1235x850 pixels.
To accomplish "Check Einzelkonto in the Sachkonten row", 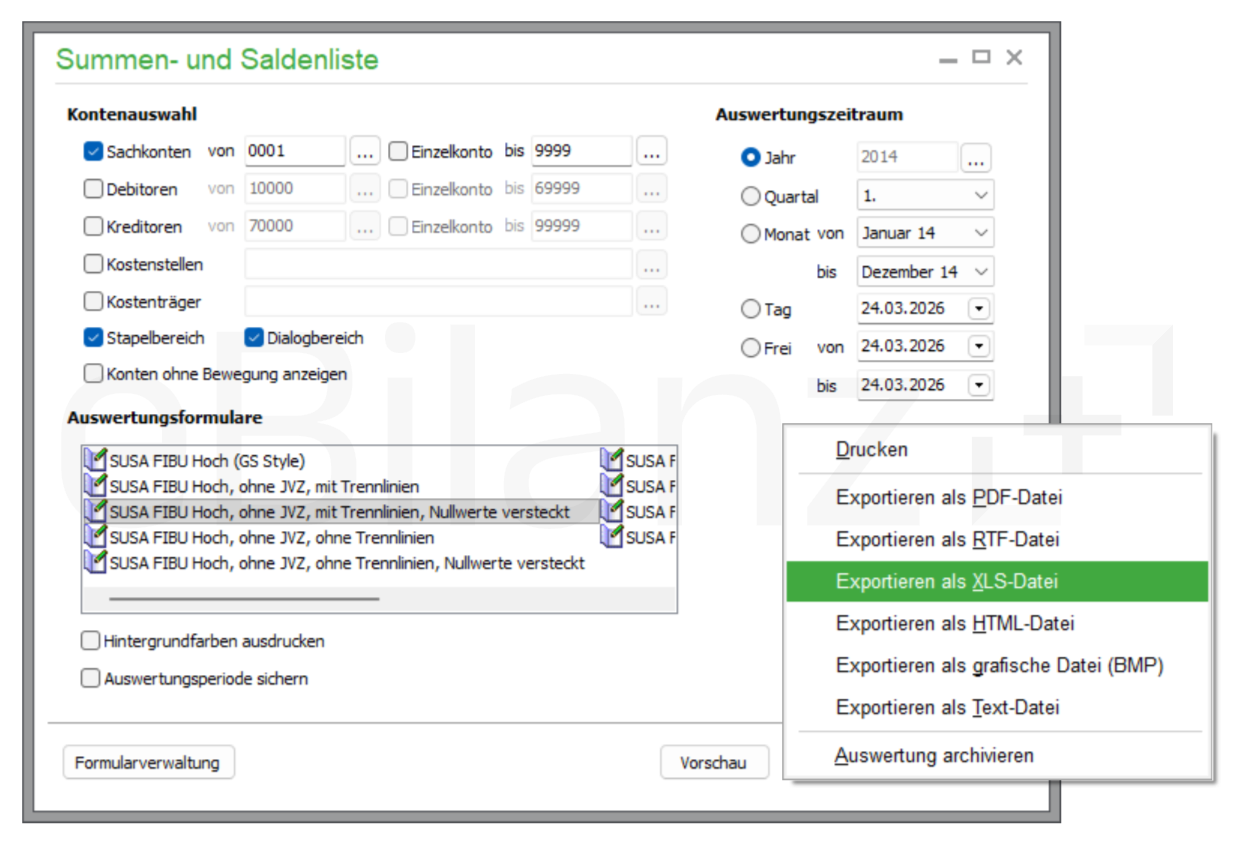I will point(398,152).
